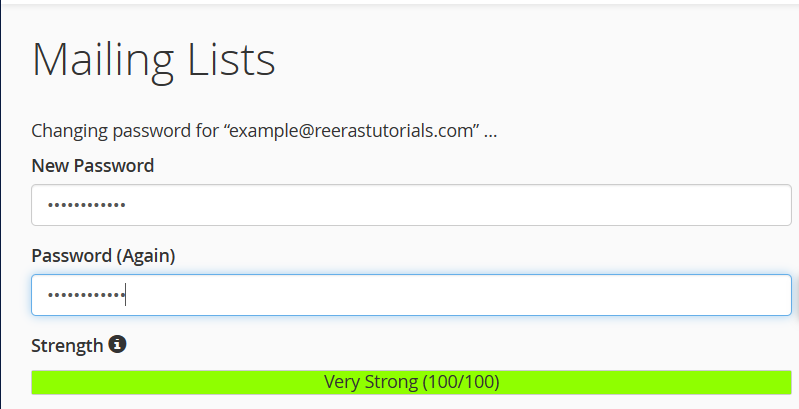
Task: Focus the Password (Again) input field
Action: pos(411,295)
